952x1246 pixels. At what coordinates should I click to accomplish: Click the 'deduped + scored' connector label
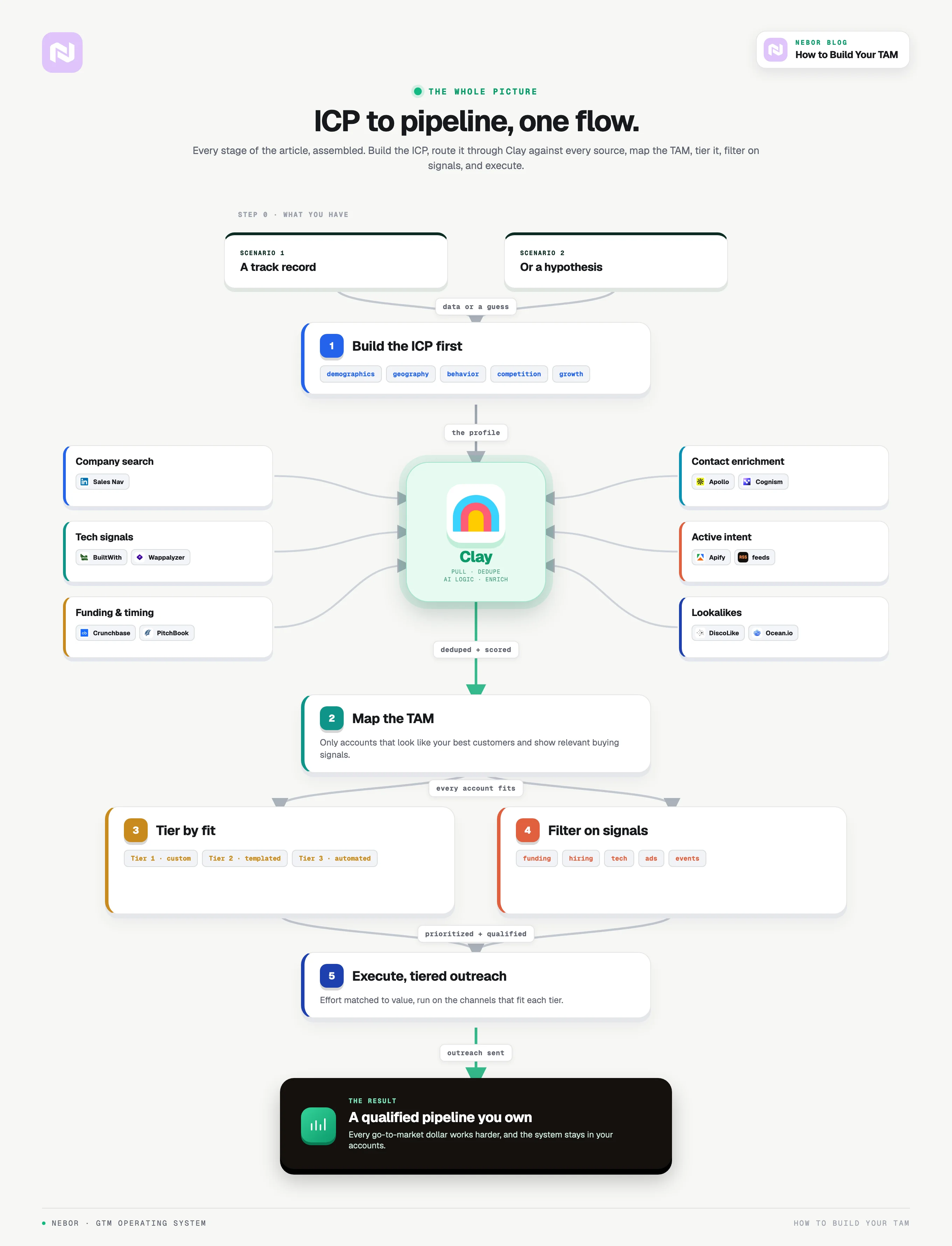click(476, 650)
